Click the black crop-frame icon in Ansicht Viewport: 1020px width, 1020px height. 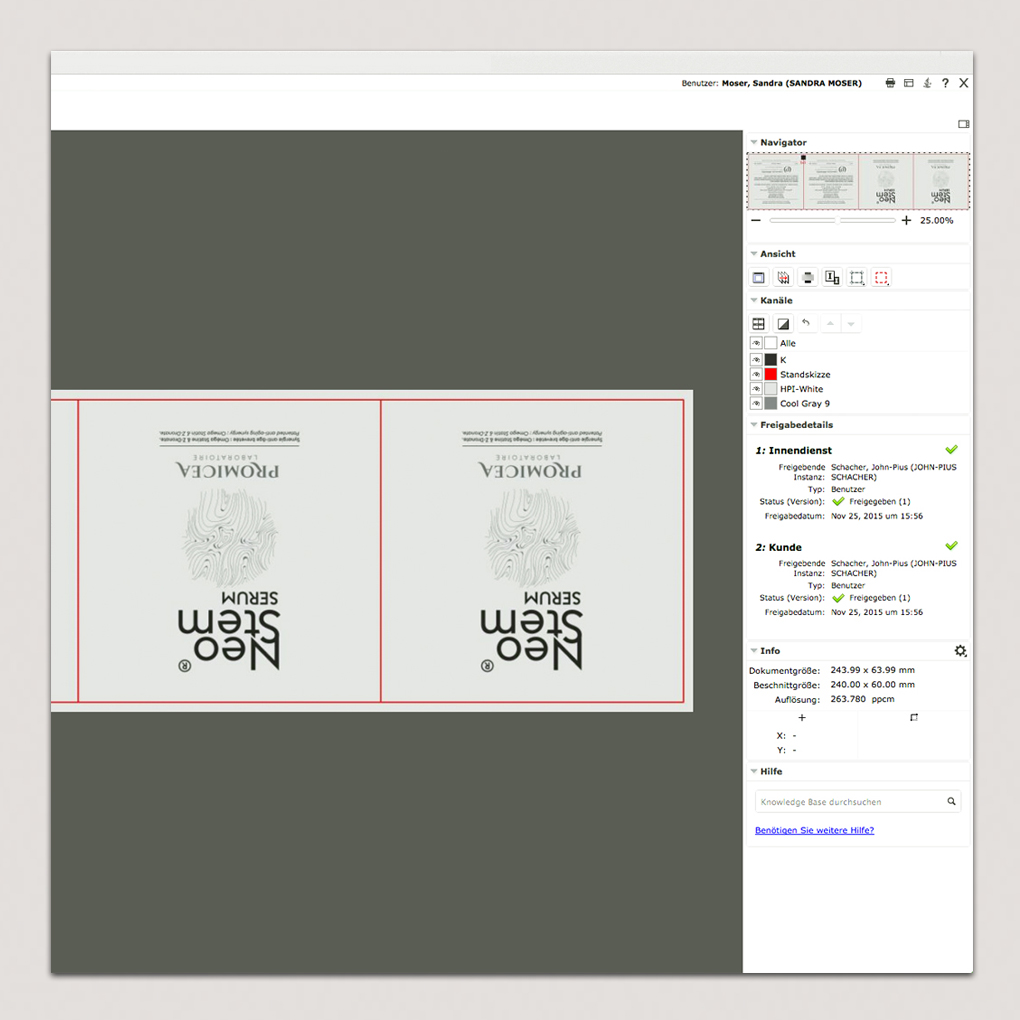pyautogui.click(x=857, y=278)
